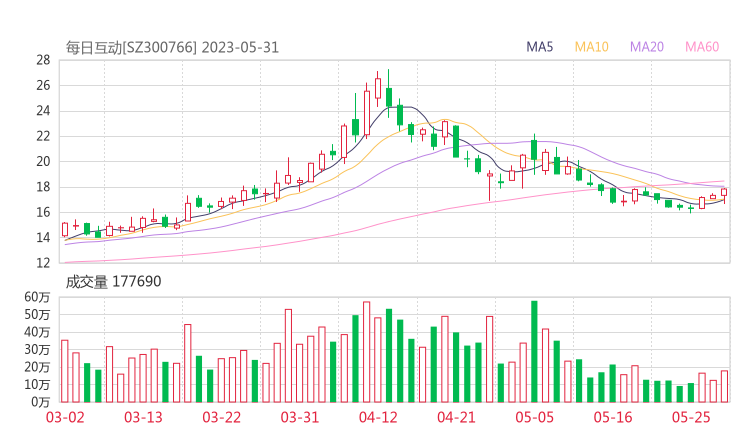The width and height of the screenshot is (740, 440).
Task: Click the 05-05 date axis label
Action: tap(534, 417)
